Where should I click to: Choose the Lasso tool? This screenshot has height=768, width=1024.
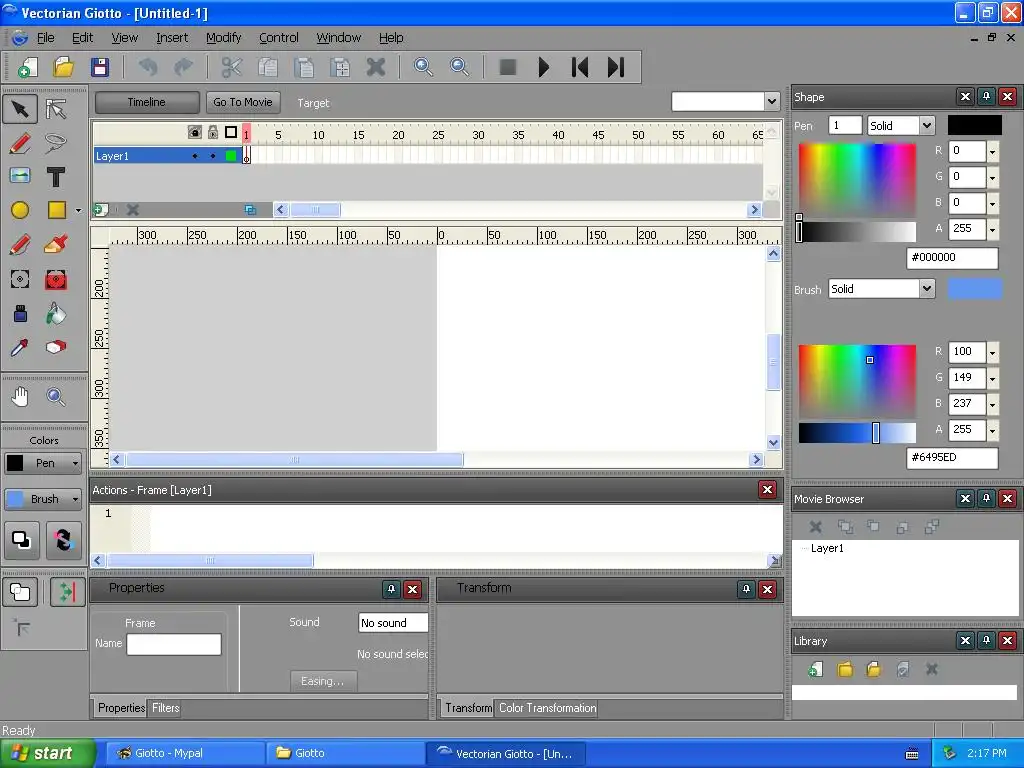(x=56, y=142)
